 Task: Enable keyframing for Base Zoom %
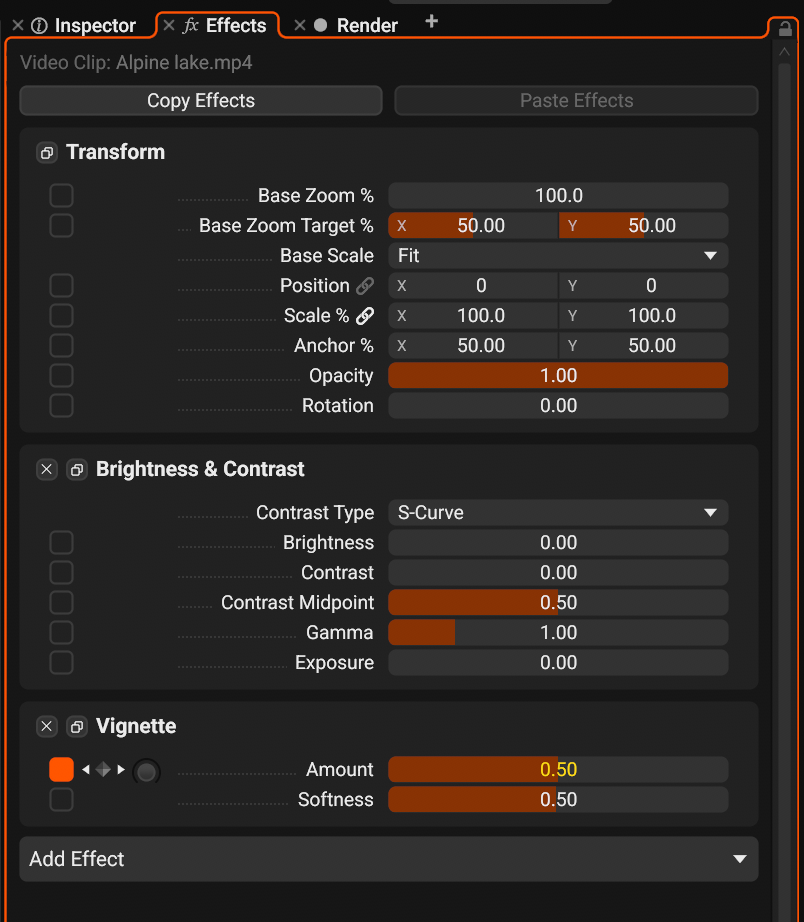[61, 195]
